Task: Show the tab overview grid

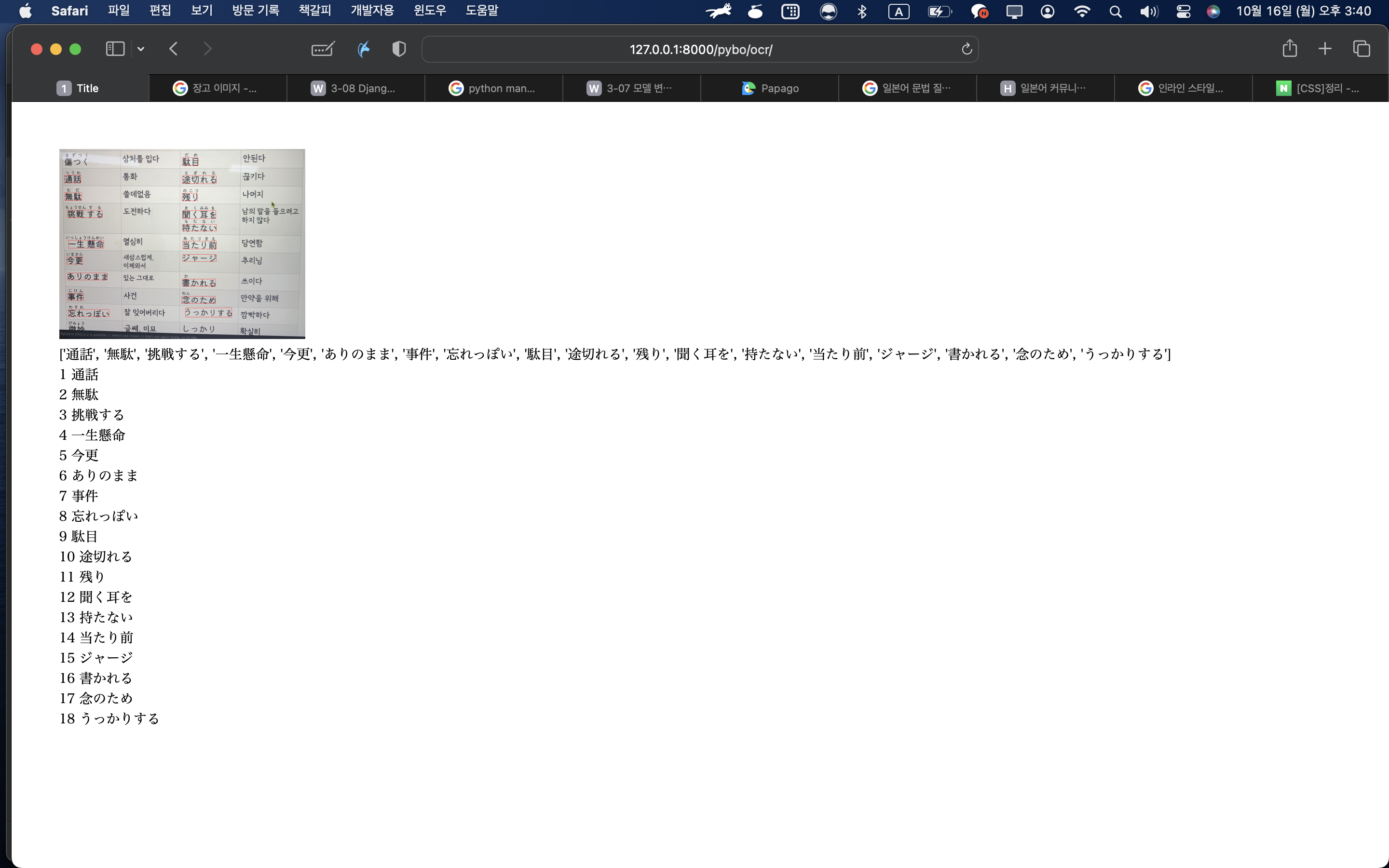Action: [1362, 49]
